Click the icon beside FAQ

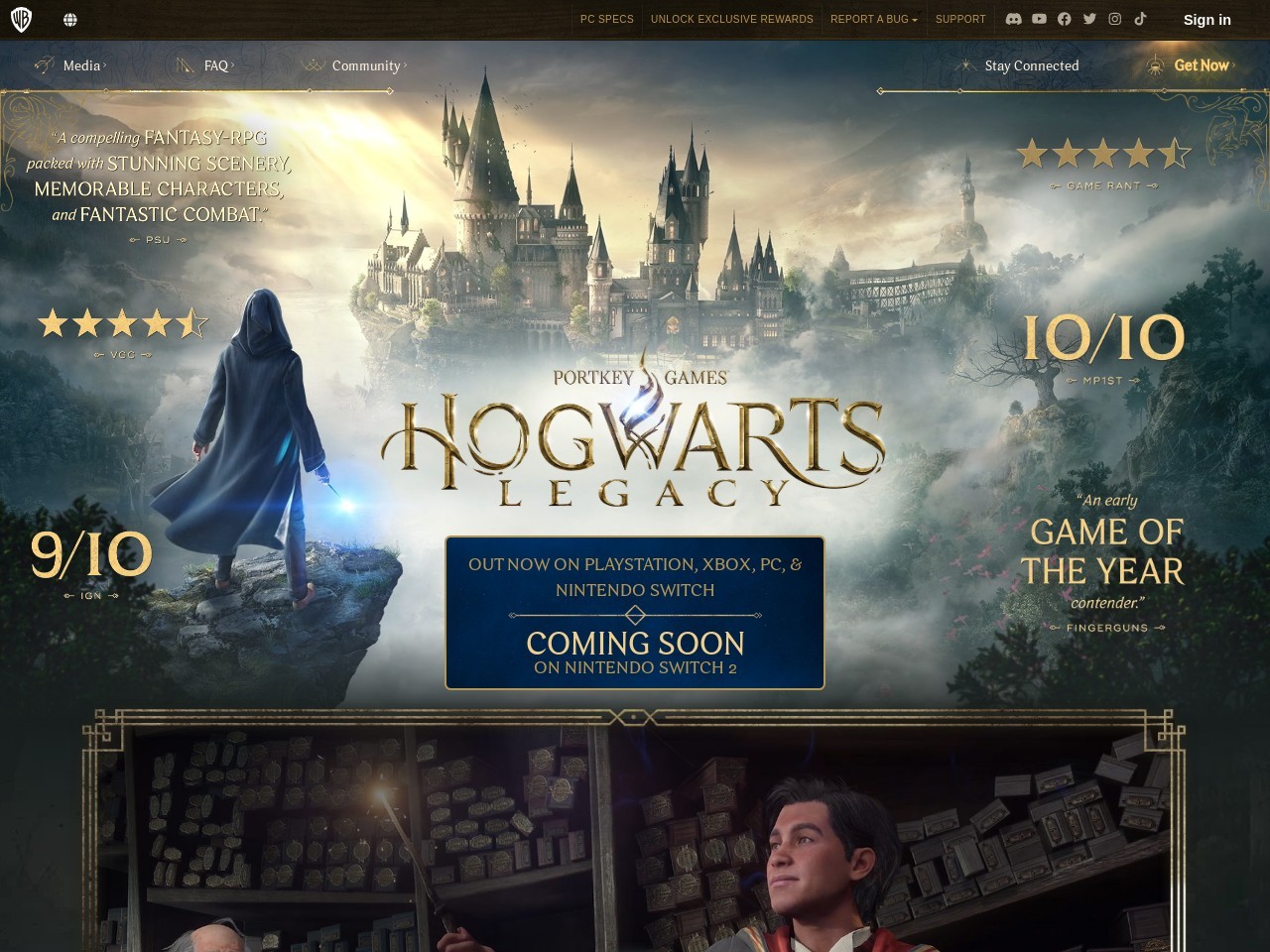(185, 65)
